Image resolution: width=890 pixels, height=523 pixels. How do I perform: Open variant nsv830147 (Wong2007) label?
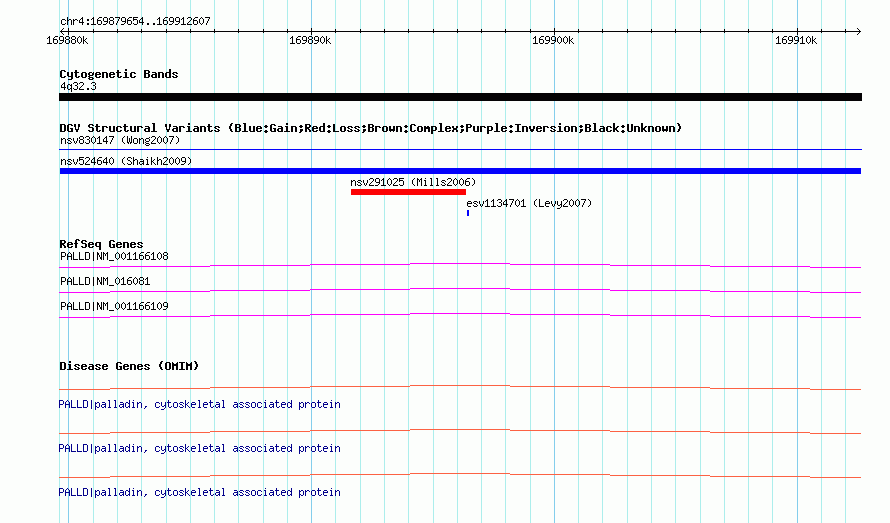120,140
